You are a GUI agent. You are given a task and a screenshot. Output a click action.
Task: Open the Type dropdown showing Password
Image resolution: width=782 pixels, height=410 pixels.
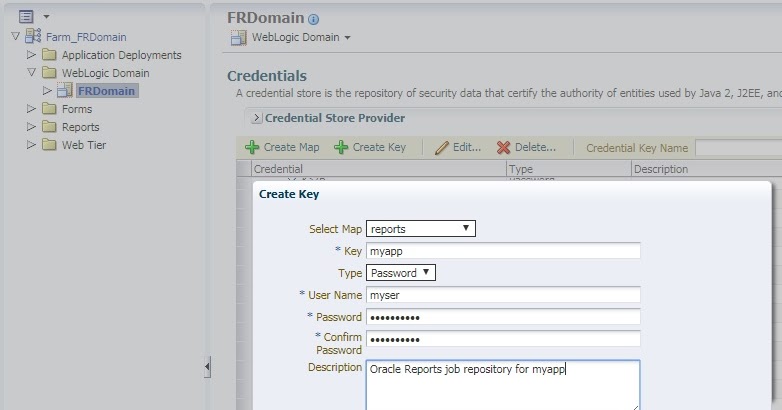click(x=400, y=272)
